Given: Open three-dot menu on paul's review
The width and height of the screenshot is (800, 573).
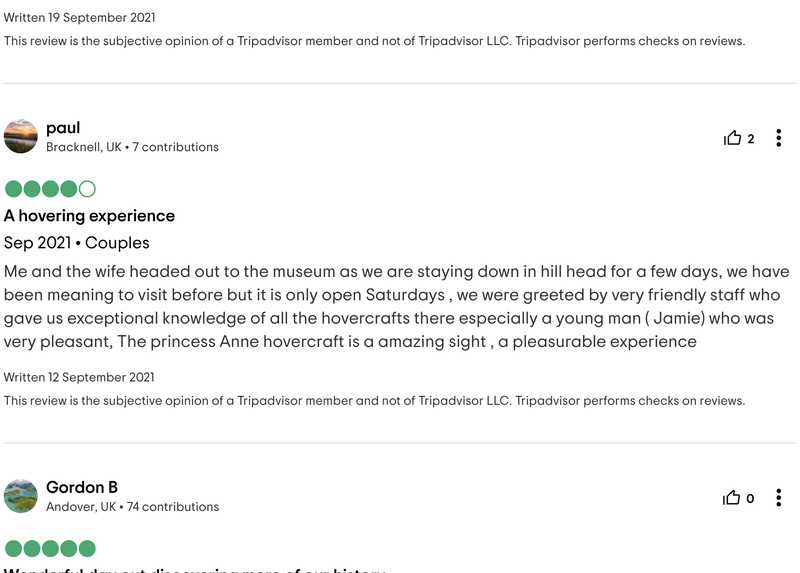Looking at the screenshot, I should pos(778,138).
